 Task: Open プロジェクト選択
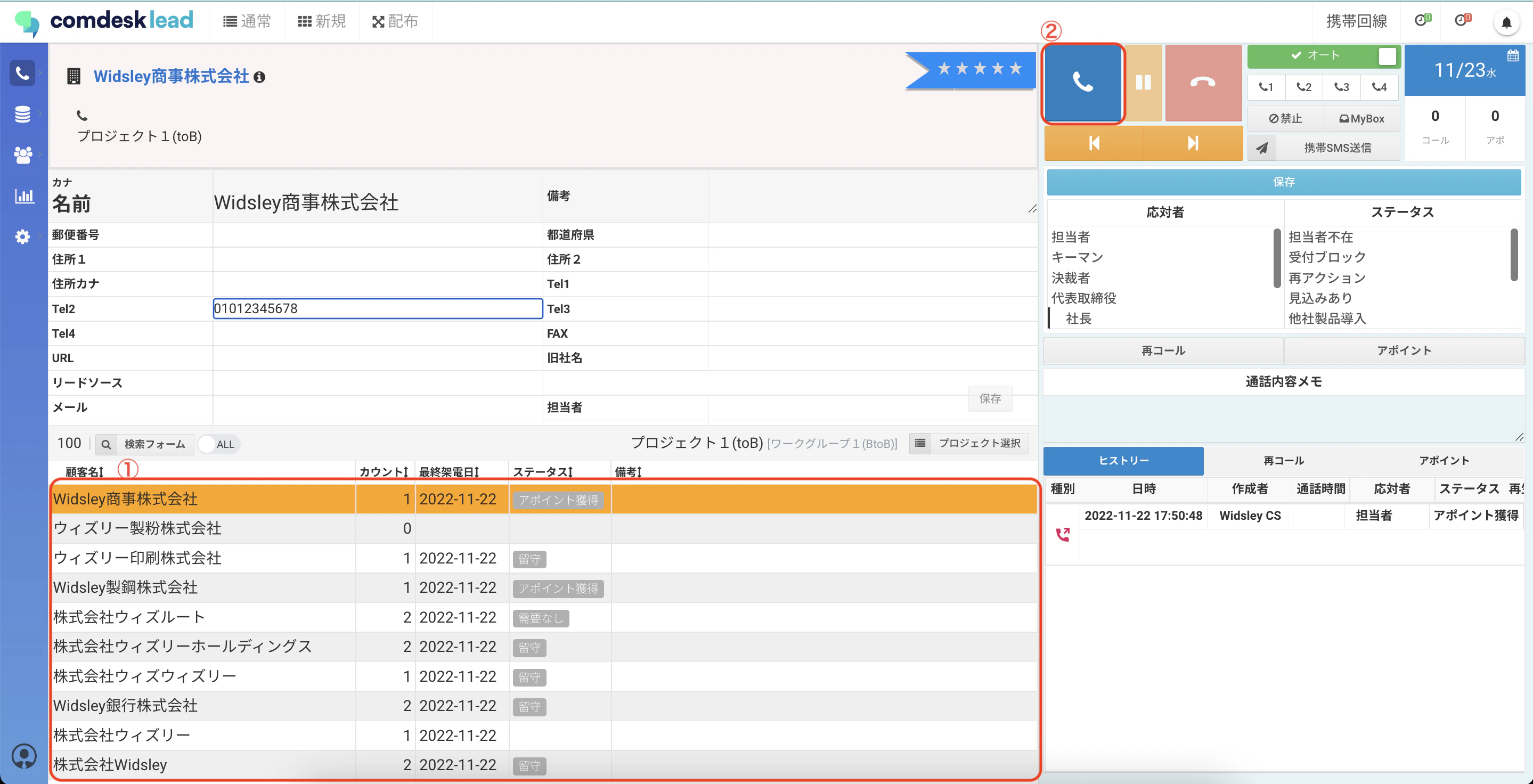click(x=969, y=443)
